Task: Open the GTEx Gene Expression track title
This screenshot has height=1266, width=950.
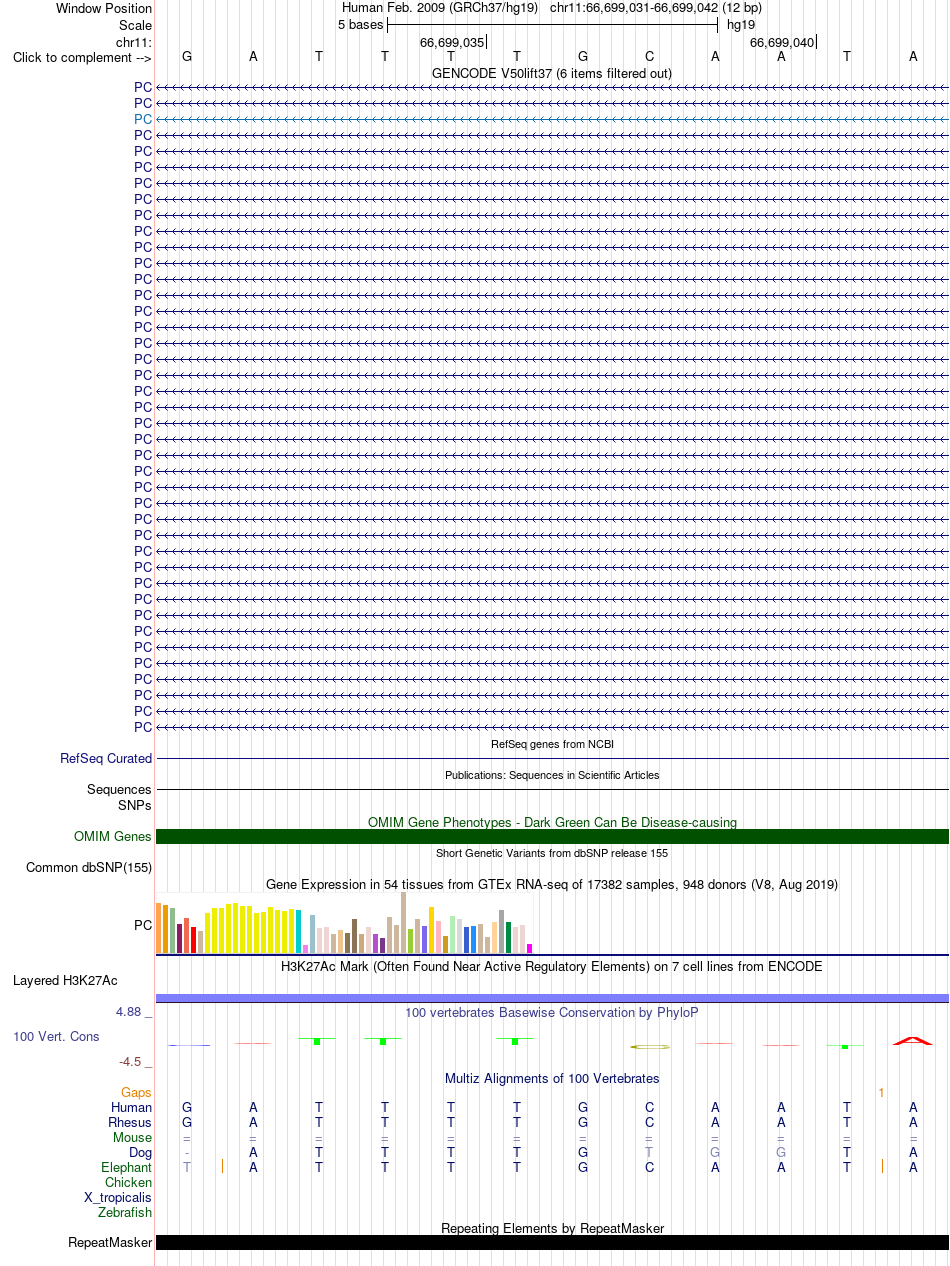Action: click(552, 884)
